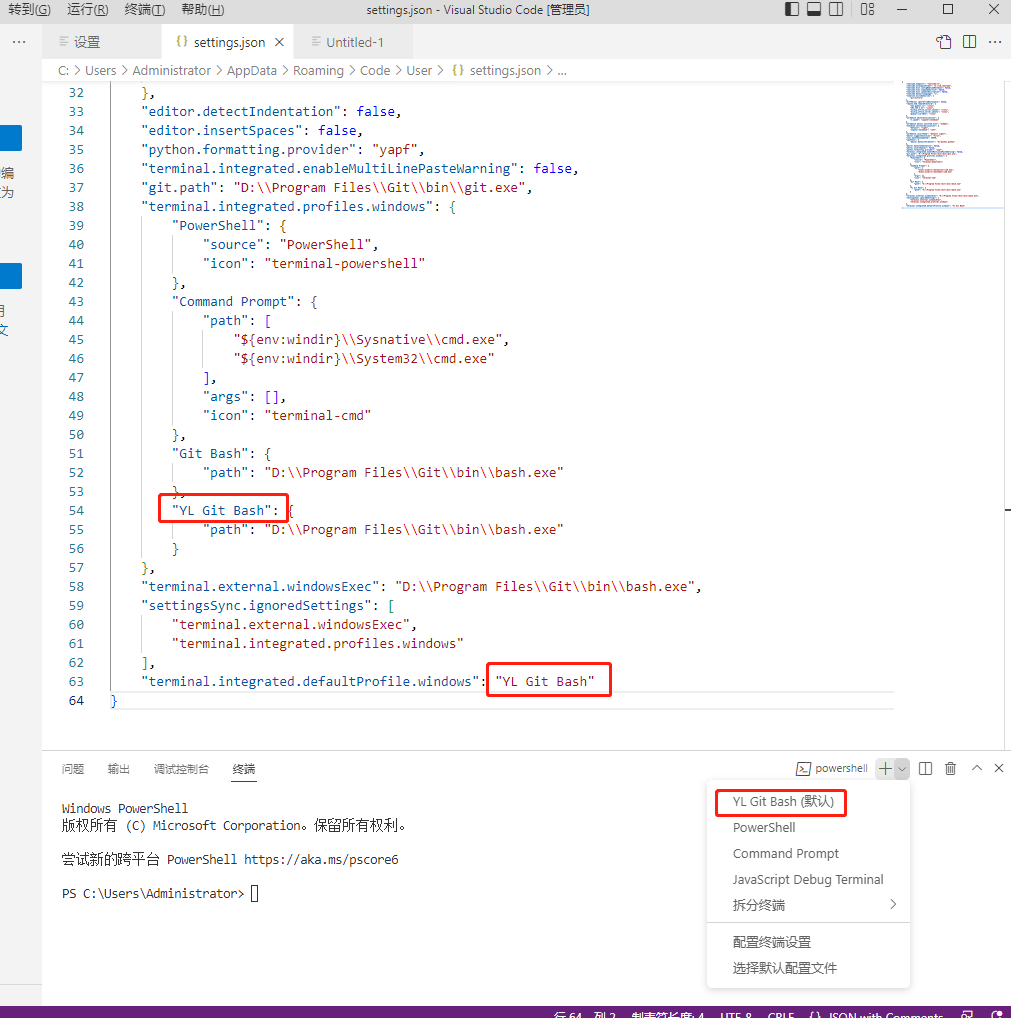Click the aka.ms/pscore6 link in terminal
The height and width of the screenshot is (1018, 1011).
coord(321,860)
